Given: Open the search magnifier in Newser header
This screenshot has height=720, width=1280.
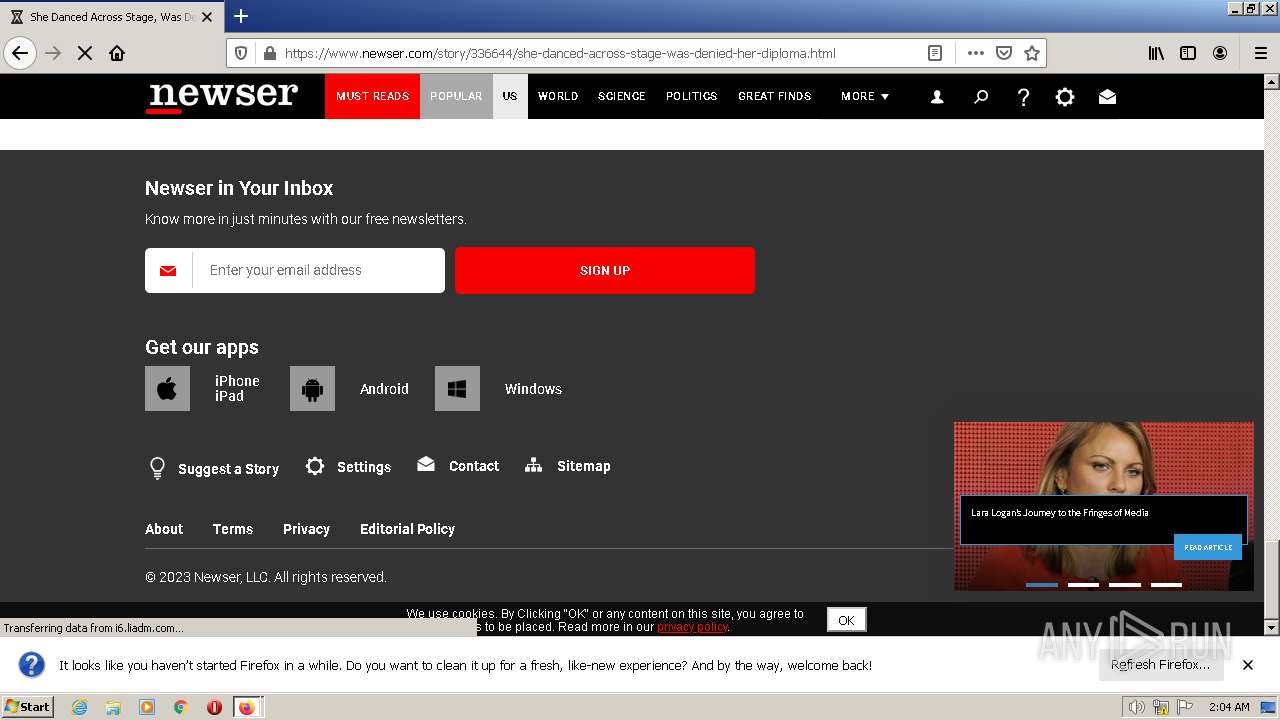Looking at the screenshot, I should tap(981, 97).
